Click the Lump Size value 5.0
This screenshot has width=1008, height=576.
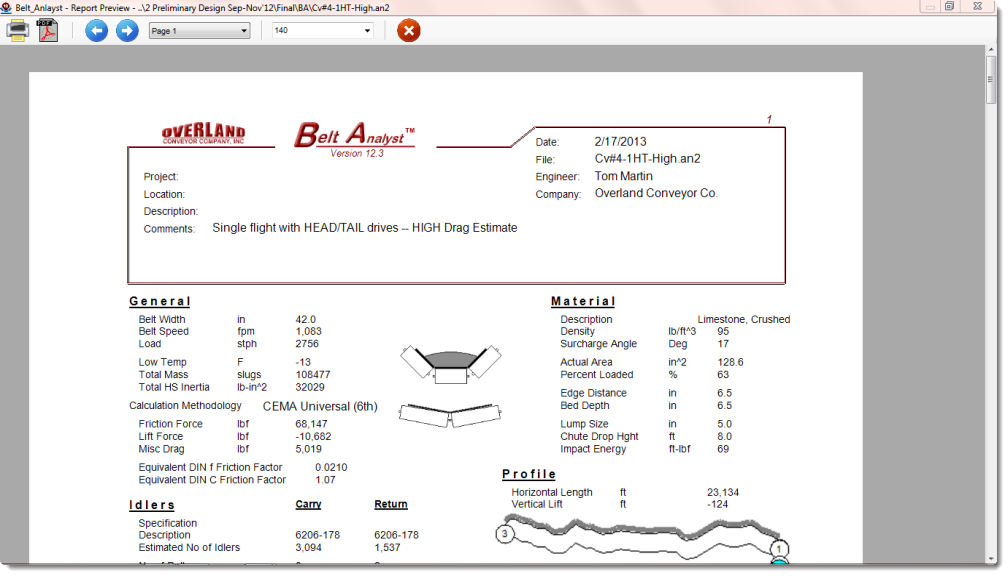tap(724, 424)
